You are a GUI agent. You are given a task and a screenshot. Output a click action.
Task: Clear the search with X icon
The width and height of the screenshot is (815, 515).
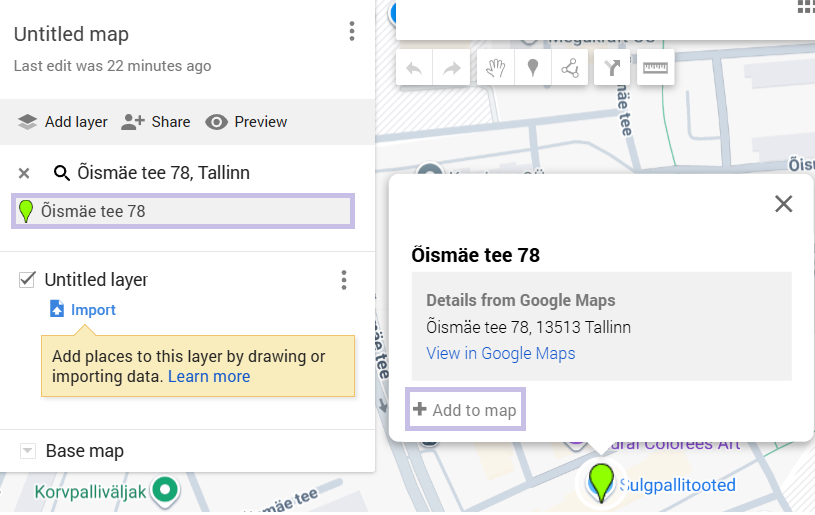click(x=24, y=173)
